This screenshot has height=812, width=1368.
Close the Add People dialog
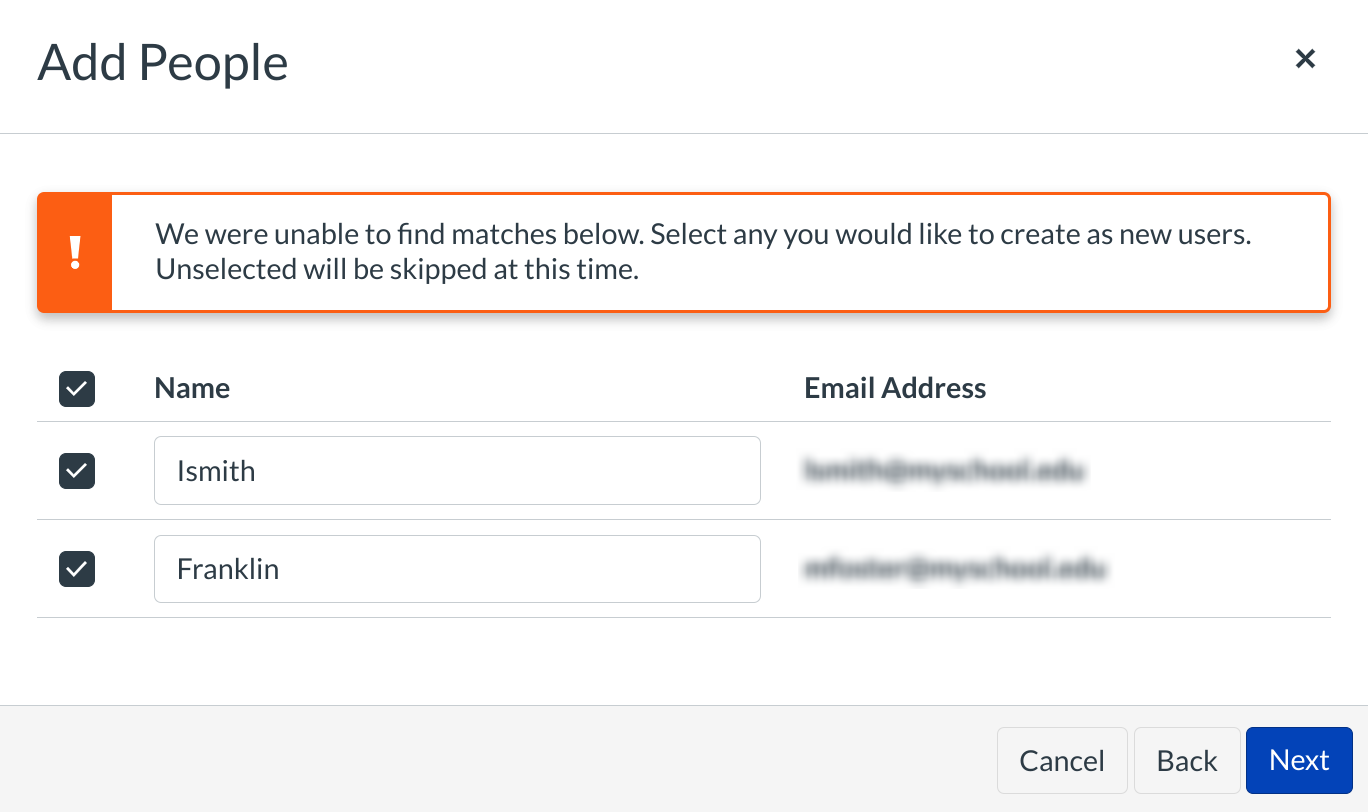(x=1305, y=59)
